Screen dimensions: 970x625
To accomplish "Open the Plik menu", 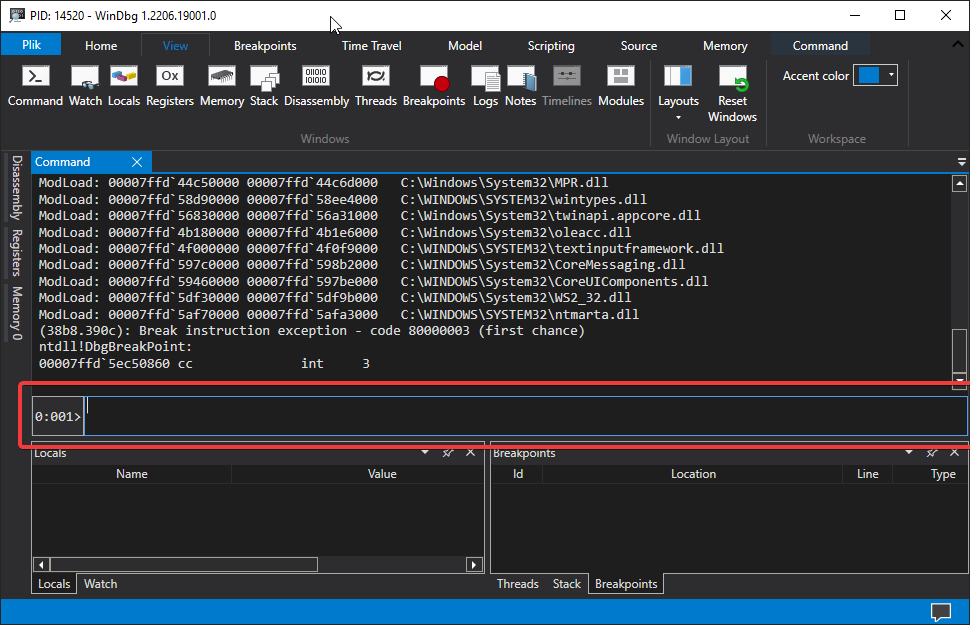I will [31, 45].
